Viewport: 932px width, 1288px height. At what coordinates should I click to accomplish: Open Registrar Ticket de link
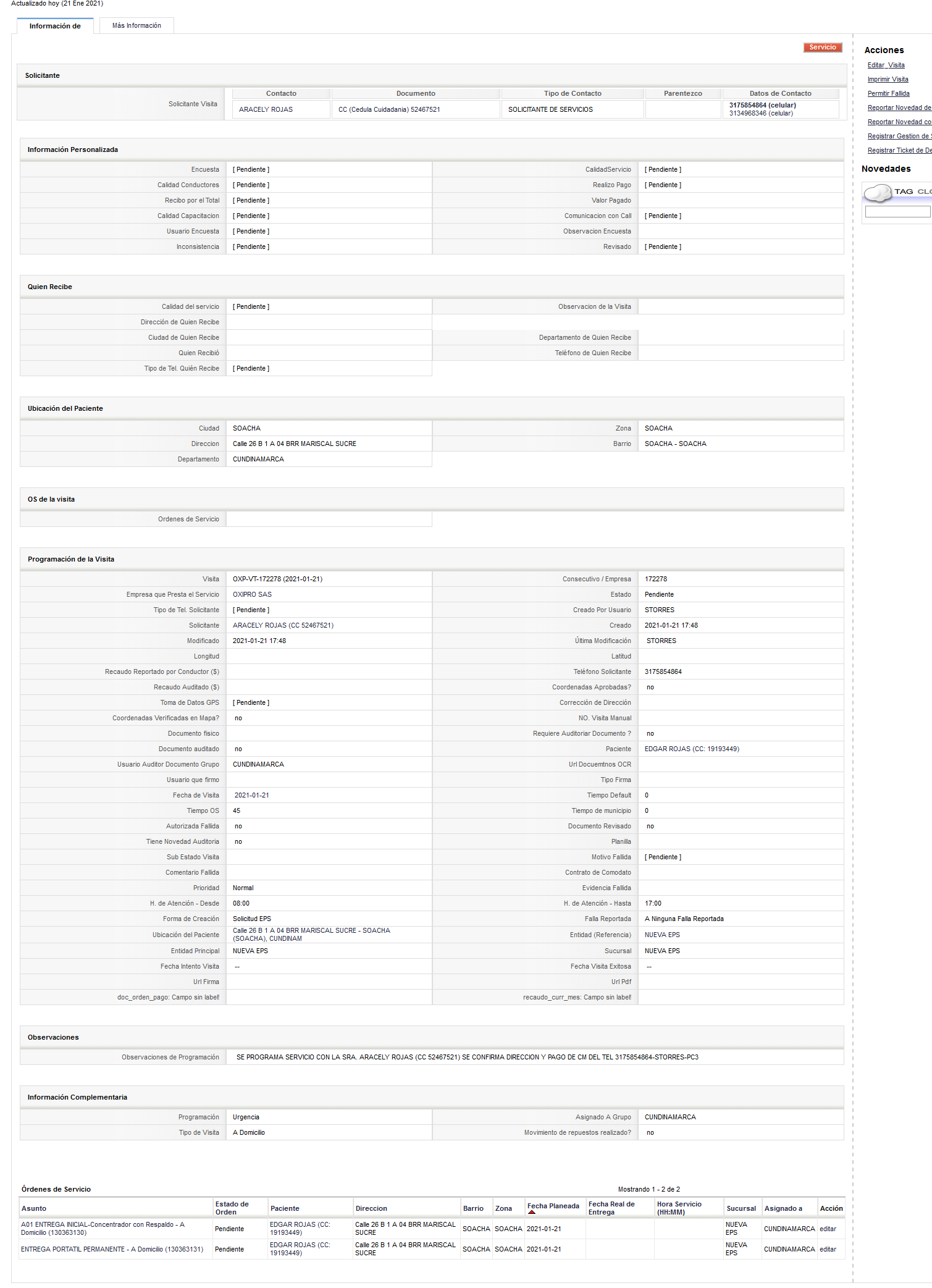(899, 150)
